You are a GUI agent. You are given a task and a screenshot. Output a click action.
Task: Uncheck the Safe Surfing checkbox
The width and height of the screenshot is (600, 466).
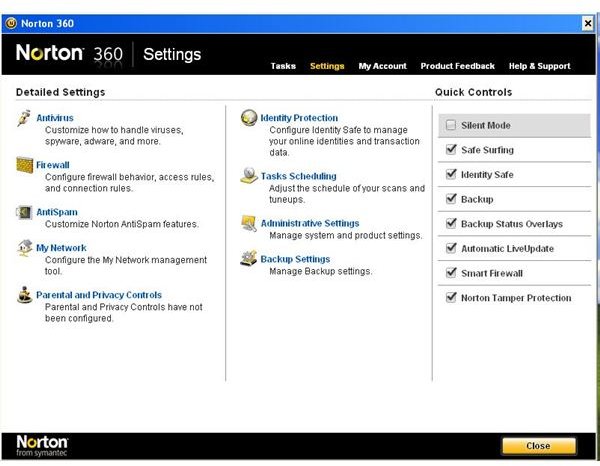click(451, 150)
